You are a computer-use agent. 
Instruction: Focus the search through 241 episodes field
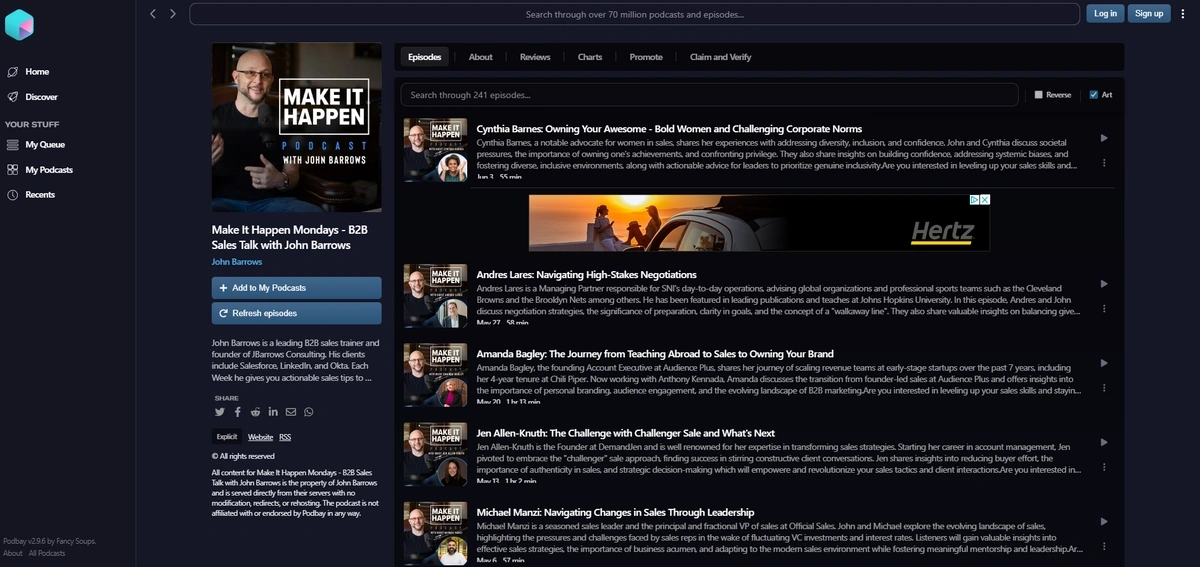tap(710, 95)
